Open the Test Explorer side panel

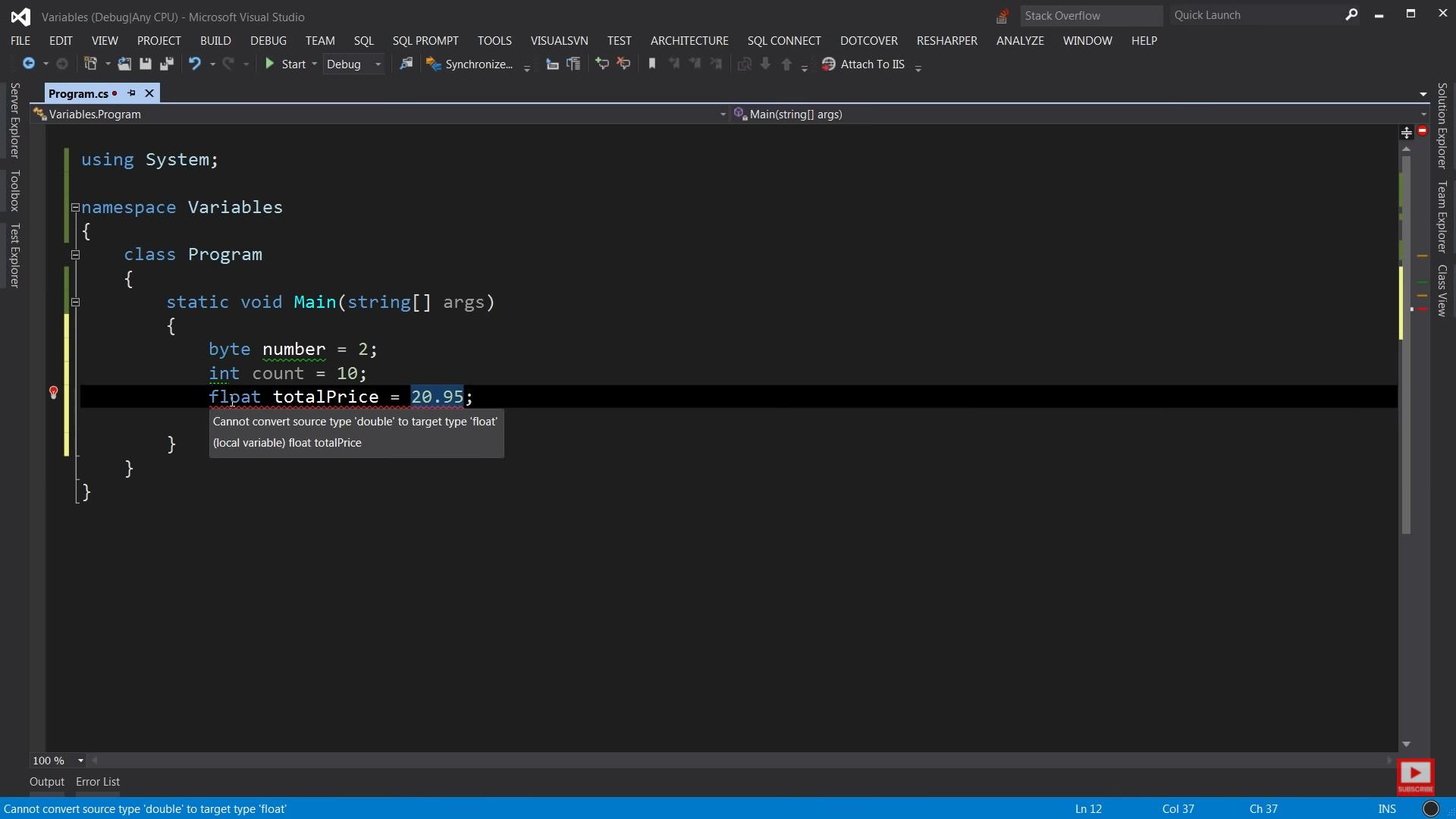pos(14,256)
